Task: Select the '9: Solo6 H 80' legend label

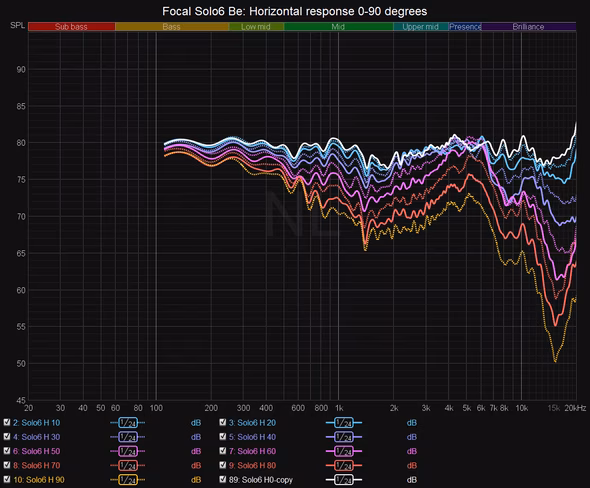Action: 252,466
